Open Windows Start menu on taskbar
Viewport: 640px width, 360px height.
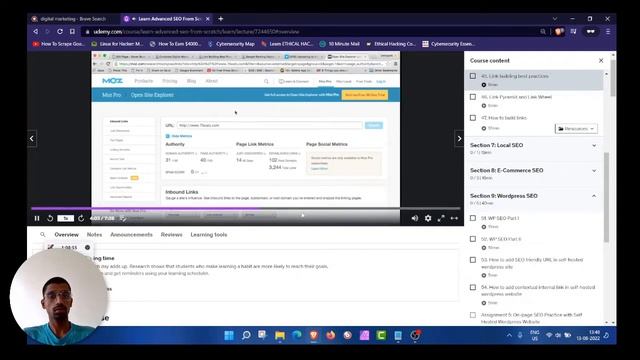point(229,336)
